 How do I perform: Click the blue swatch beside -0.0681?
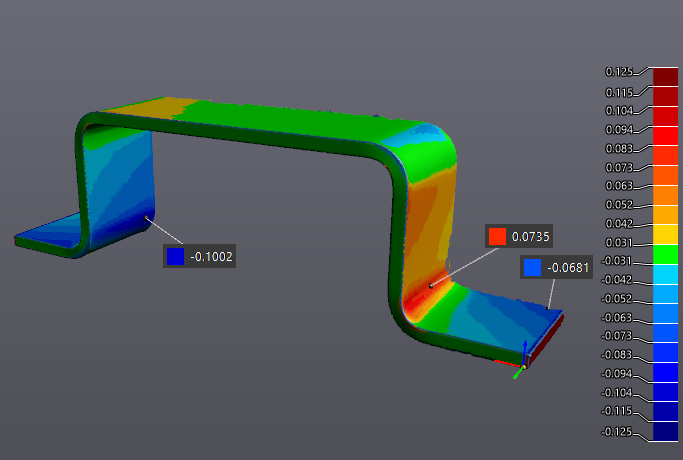pos(532,267)
